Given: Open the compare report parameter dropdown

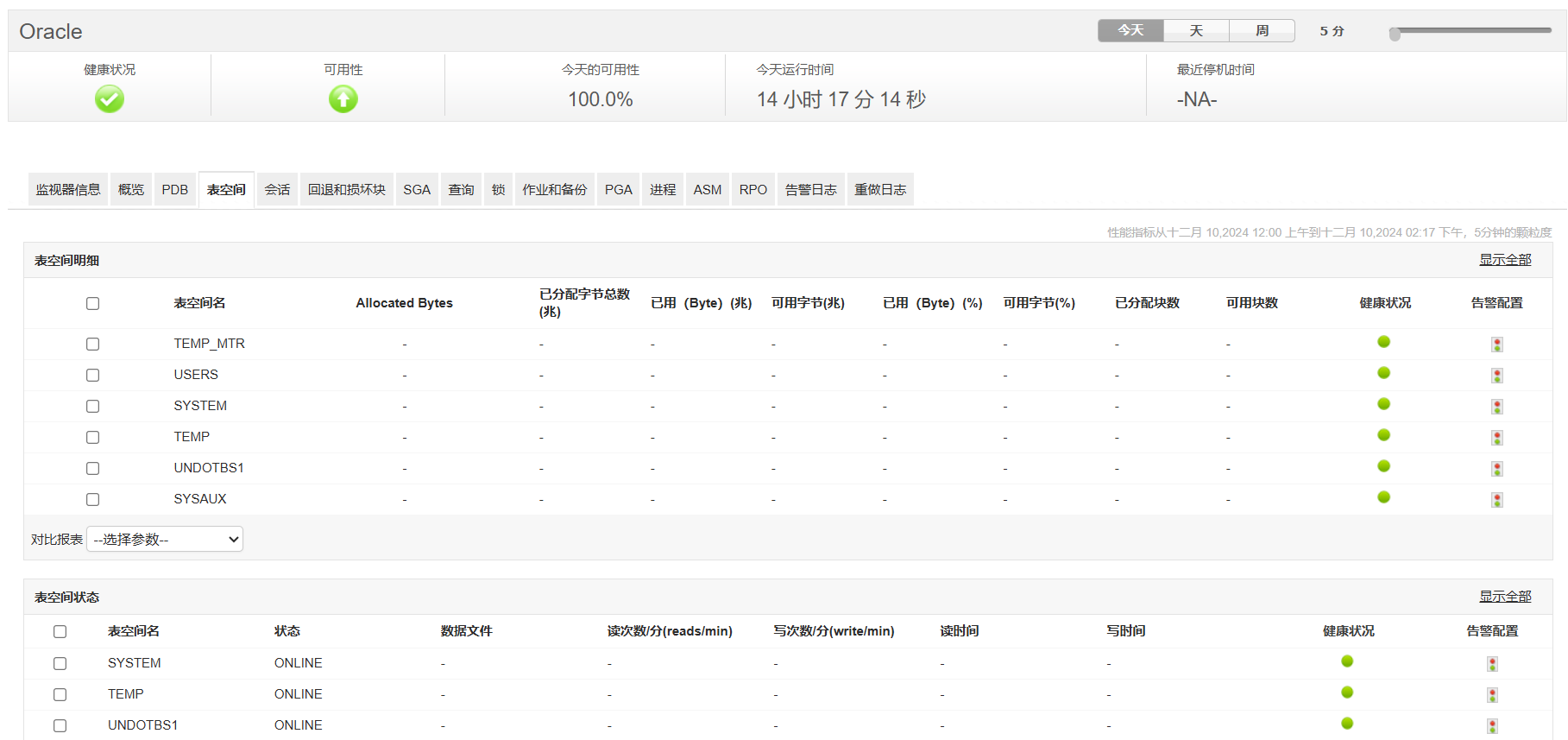Looking at the screenshot, I should click(165, 539).
